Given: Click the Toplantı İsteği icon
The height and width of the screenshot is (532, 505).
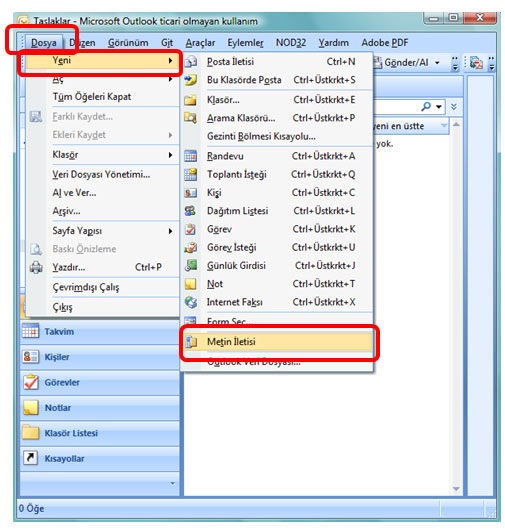Looking at the screenshot, I should pyautogui.click(x=191, y=174).
